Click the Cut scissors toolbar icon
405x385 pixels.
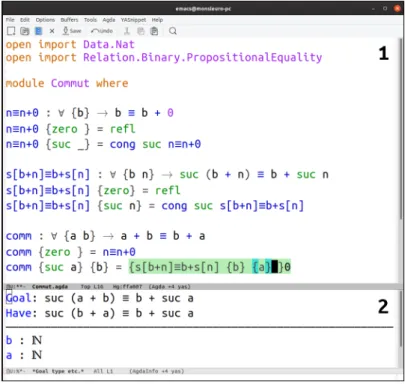(x=127, y=31)
